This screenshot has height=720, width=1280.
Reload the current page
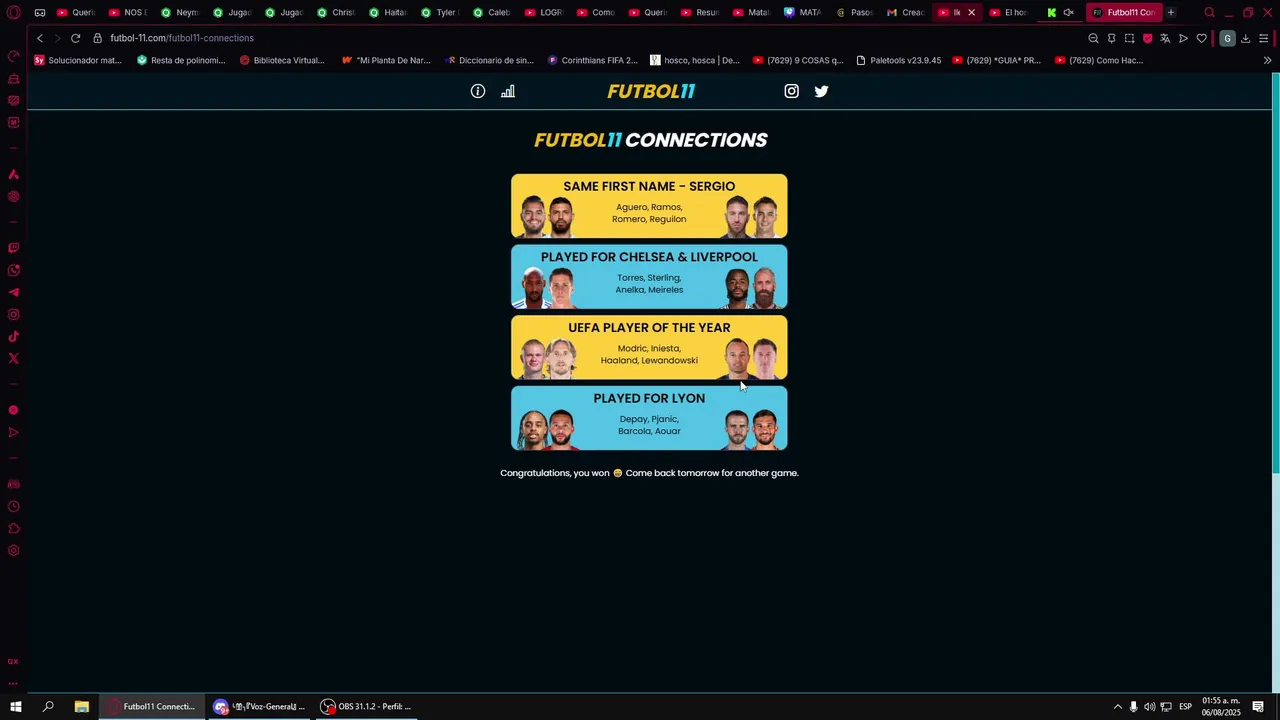click(x=75, y=38)
